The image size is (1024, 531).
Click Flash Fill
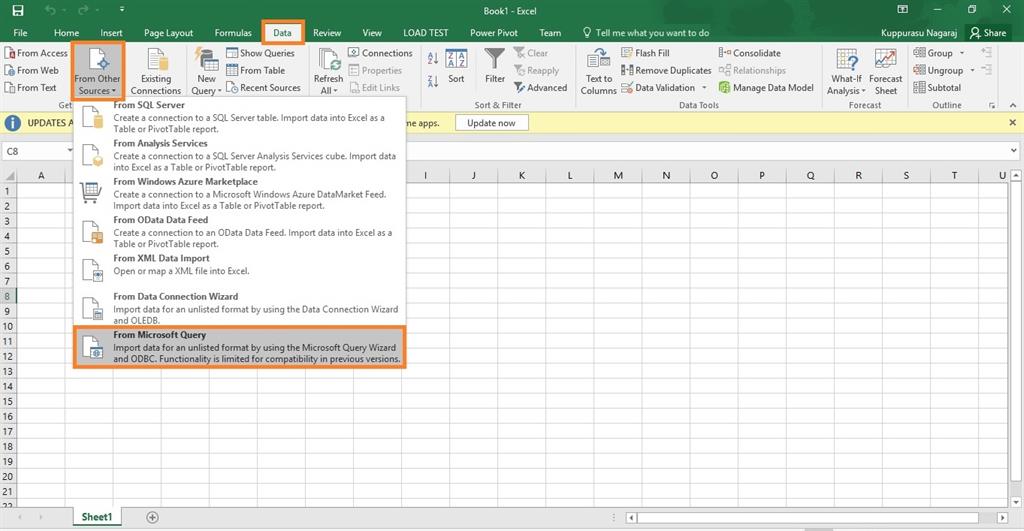pos(645,53)
